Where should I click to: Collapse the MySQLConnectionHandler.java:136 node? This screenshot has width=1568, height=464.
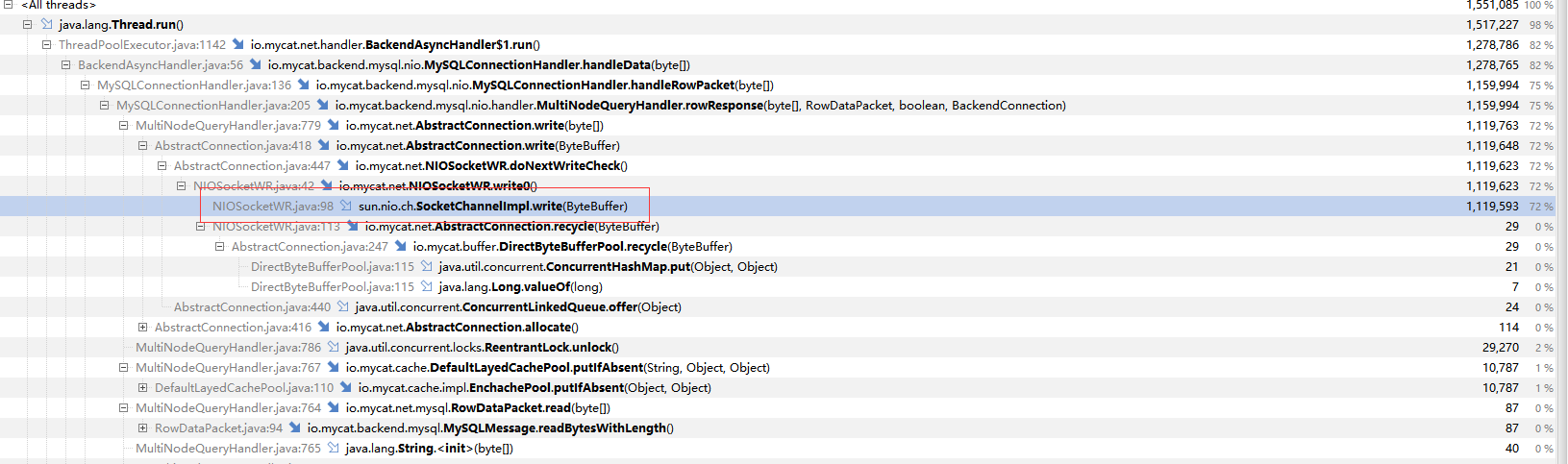85,85
